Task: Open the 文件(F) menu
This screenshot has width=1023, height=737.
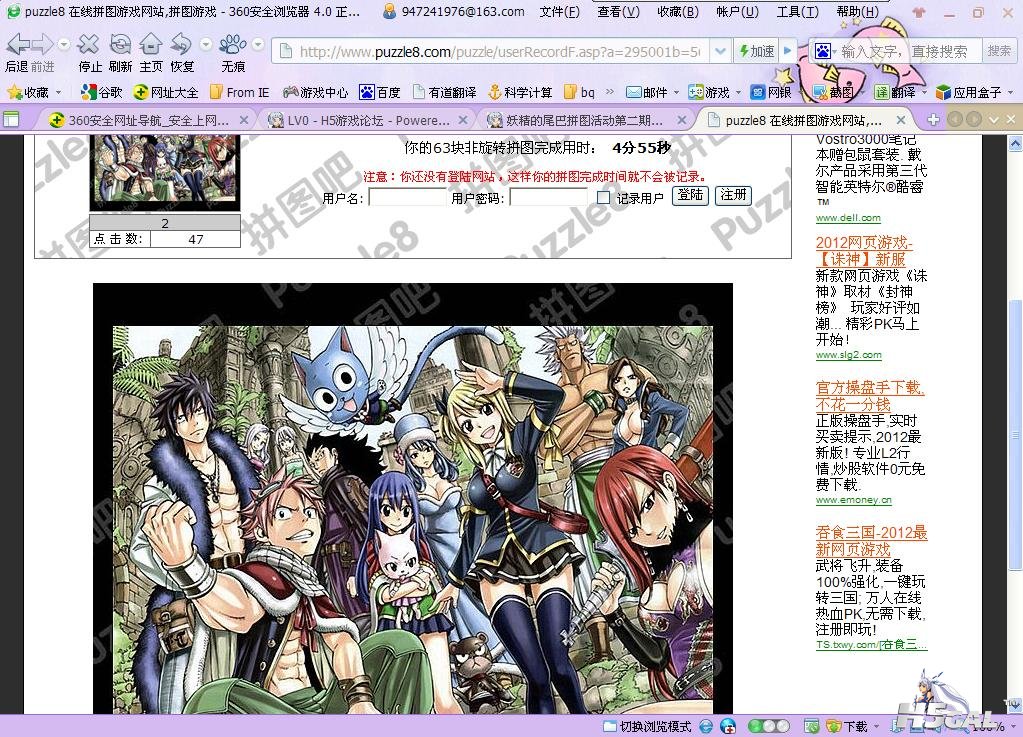Action: click(x=560, y=12)
